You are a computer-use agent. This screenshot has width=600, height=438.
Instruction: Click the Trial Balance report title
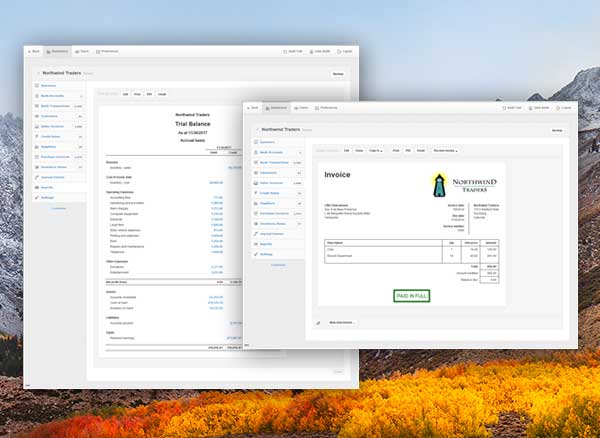(192, 124)
